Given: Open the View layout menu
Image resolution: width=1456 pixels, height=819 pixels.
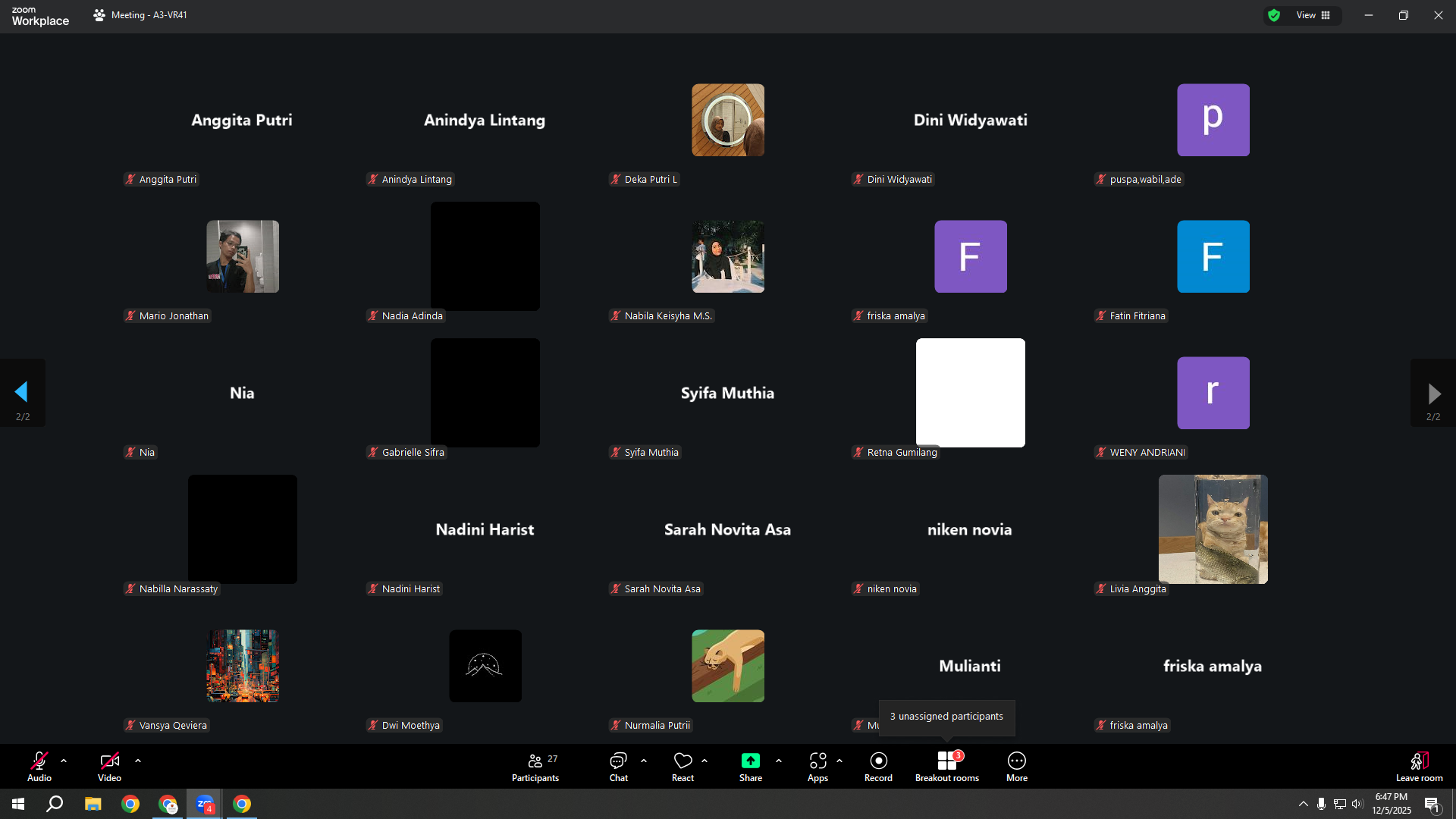Looking at the screenshot, I should point(1313,15).
